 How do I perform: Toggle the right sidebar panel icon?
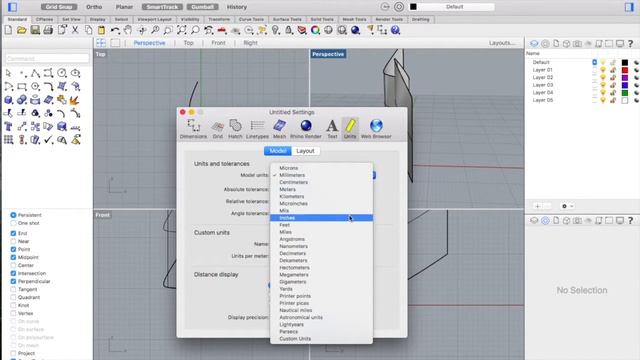(629, 7)
